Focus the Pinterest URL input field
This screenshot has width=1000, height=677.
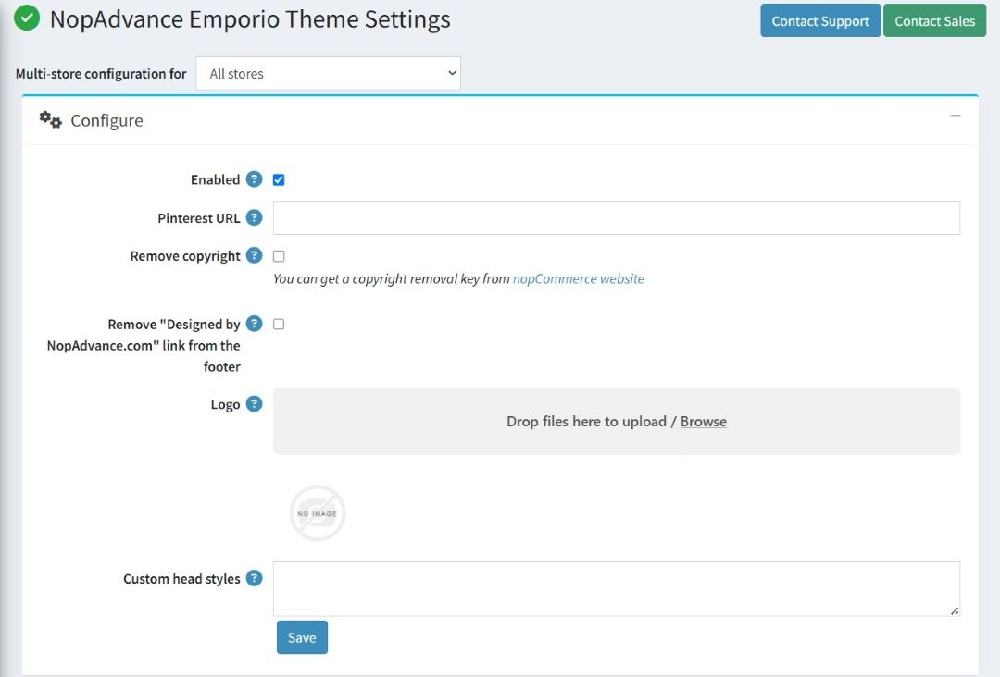(x=616, y=218)
